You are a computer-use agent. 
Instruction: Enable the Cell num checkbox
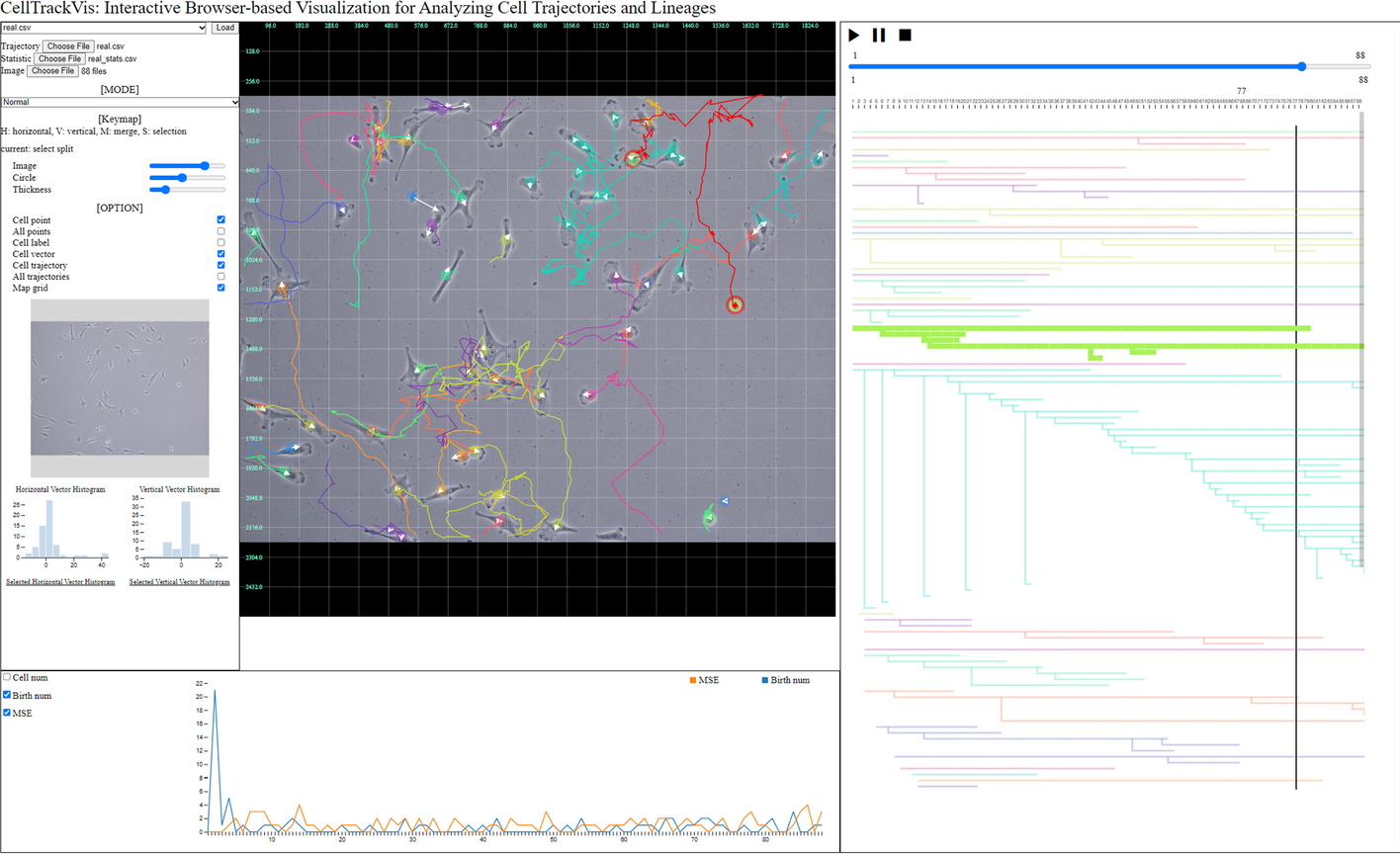(x=7, y=677)
